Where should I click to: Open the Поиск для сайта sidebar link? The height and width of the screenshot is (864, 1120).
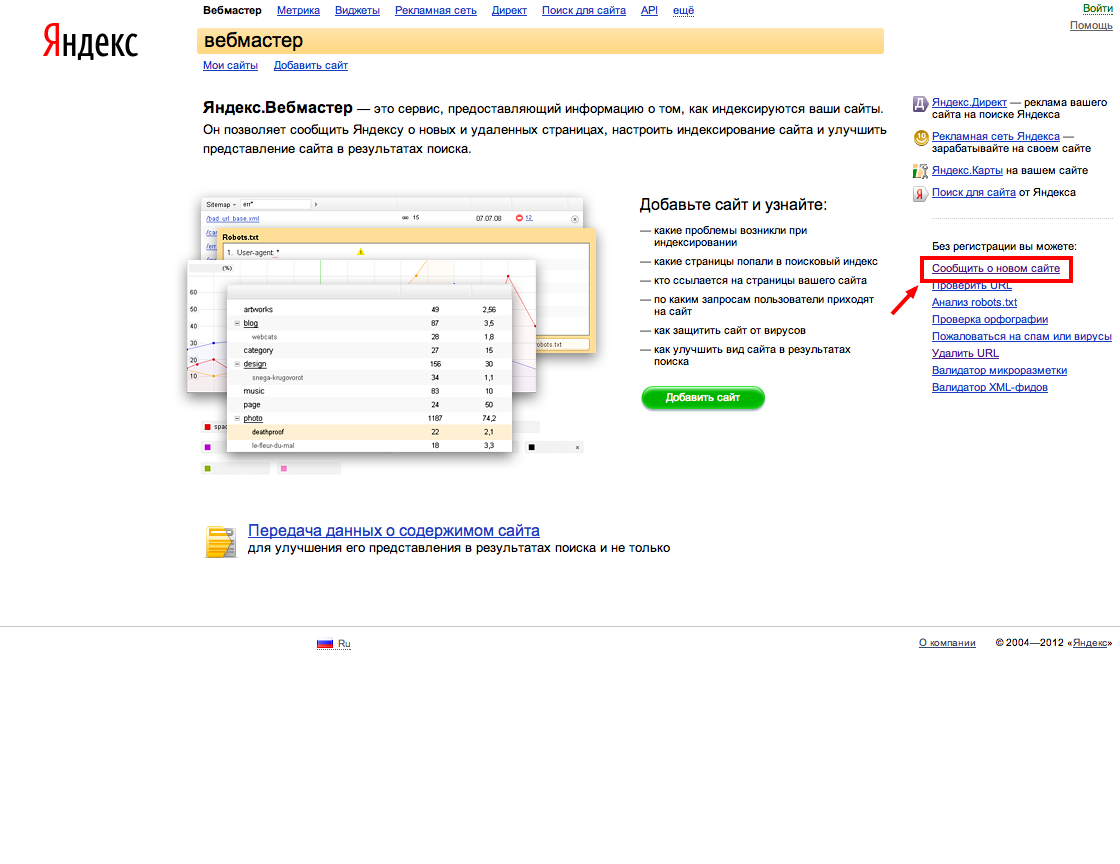[974, 193]
